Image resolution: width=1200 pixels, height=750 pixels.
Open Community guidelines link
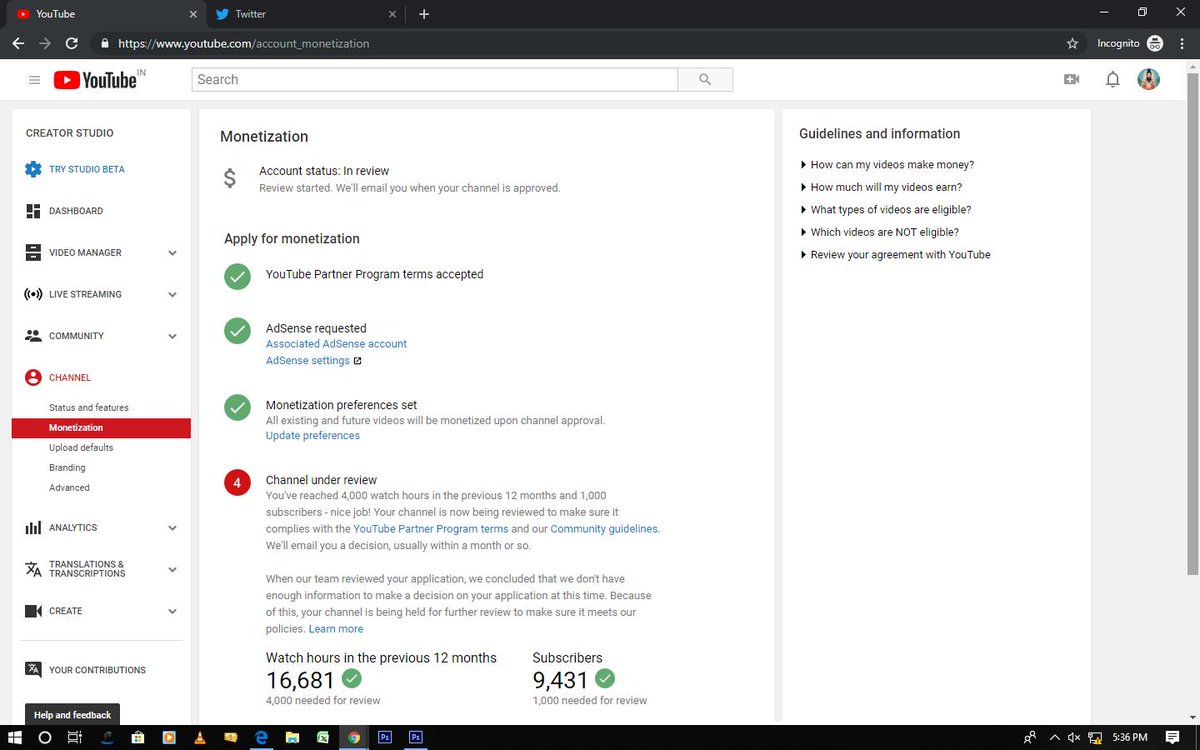point(604,529)
